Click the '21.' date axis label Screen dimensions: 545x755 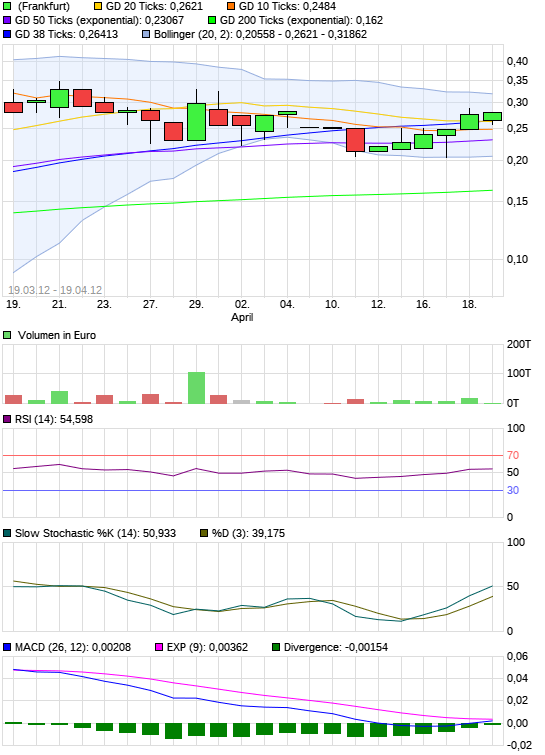click(59, 304)
